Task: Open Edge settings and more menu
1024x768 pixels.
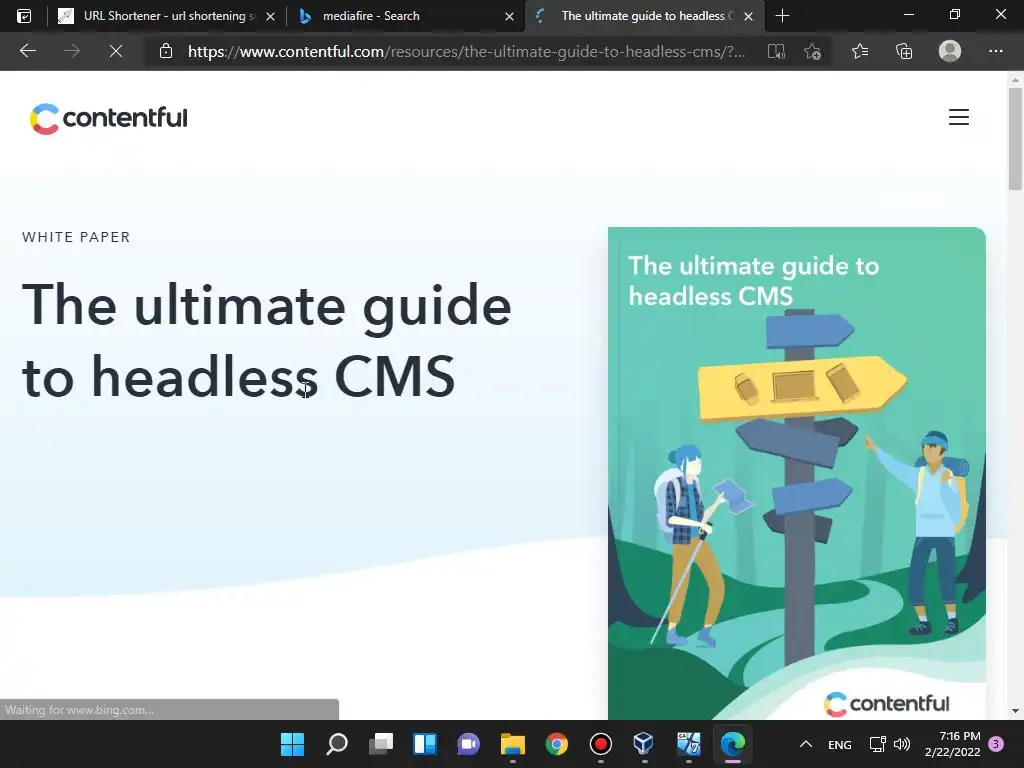Action: [x=995, y=51]
